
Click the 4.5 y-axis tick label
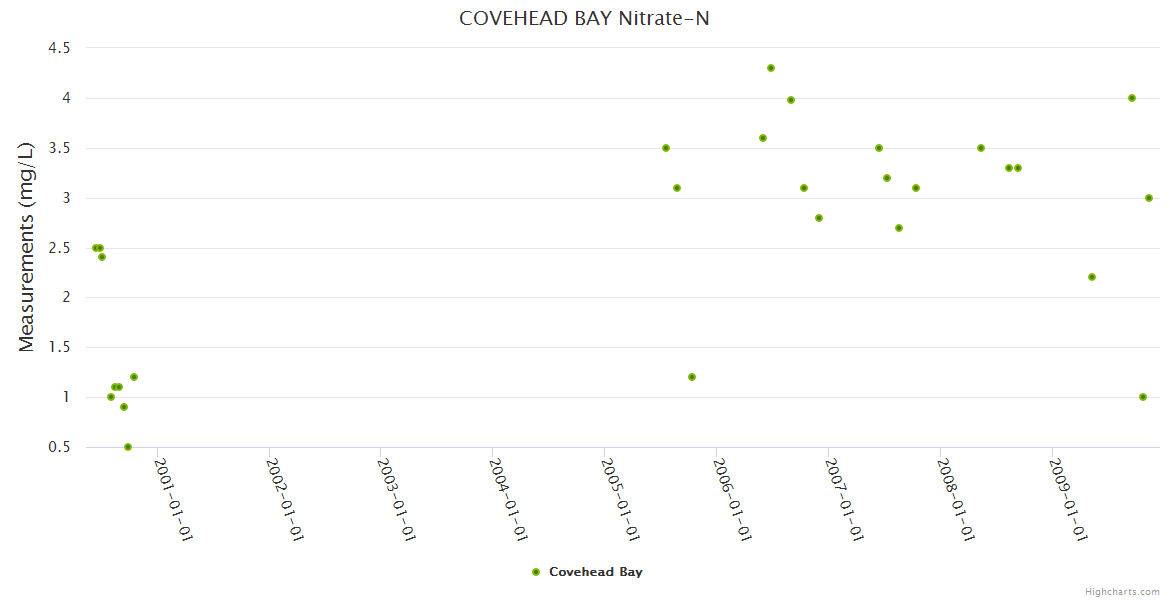tap(59, 48)
